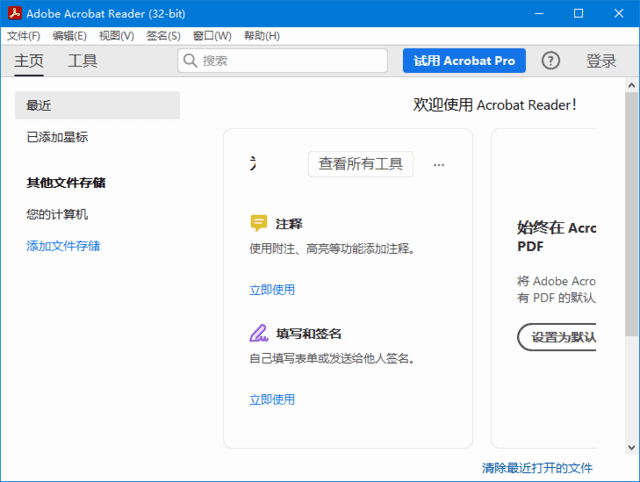Click 试用 Acrobat Pro button

click(x=464, y=61)
